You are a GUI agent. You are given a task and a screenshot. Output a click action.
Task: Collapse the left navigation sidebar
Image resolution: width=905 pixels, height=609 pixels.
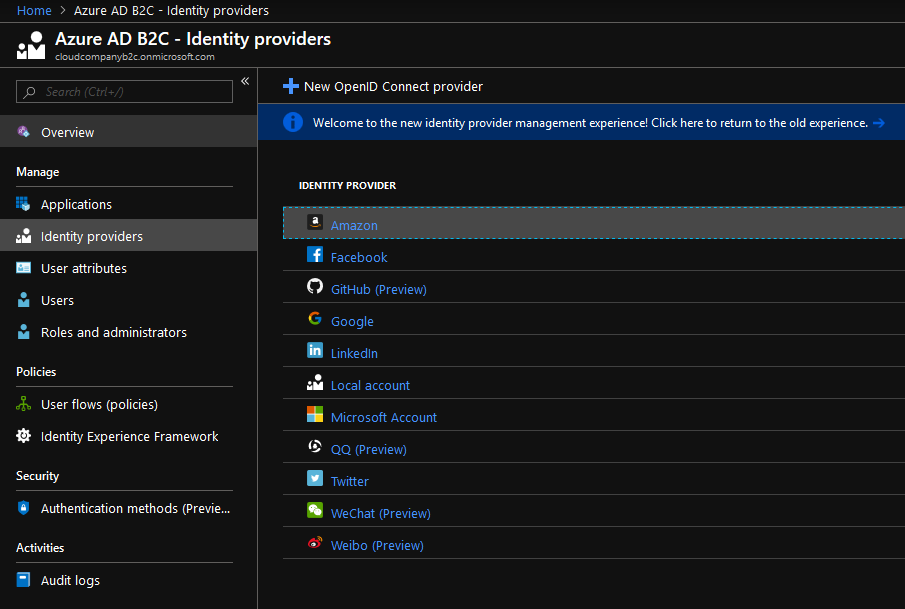(x=244, y=81)
